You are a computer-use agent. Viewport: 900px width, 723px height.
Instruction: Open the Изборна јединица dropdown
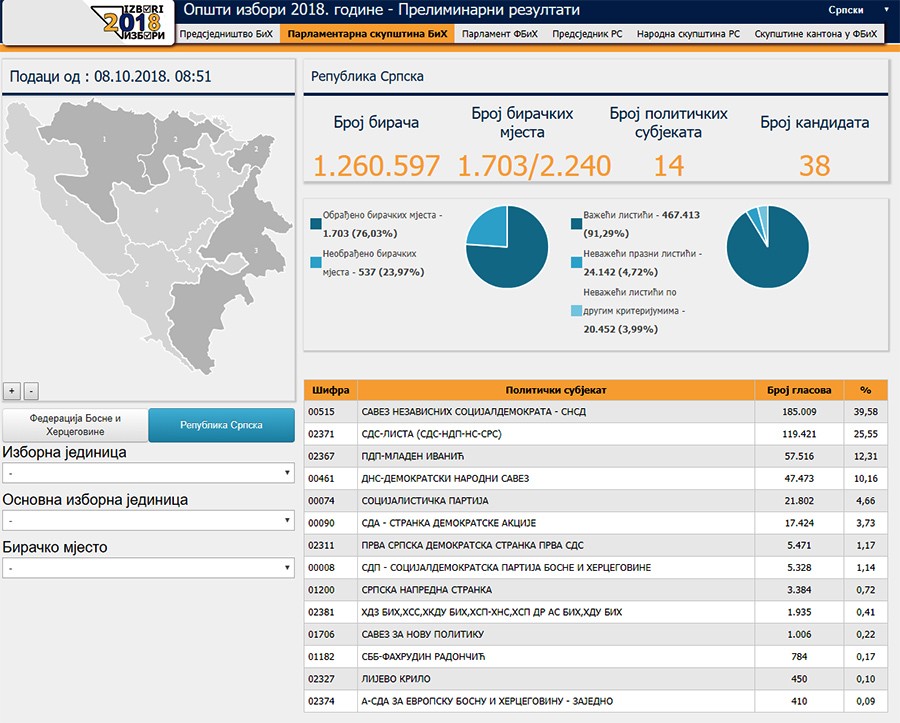tap(149, 473)
